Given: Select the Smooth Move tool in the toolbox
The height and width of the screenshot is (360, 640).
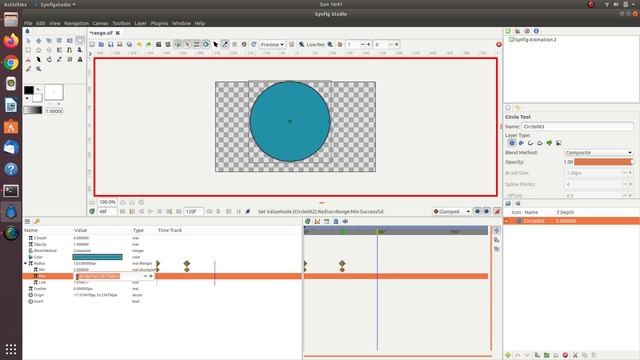Looking at the screenshot, I should 38,40.
